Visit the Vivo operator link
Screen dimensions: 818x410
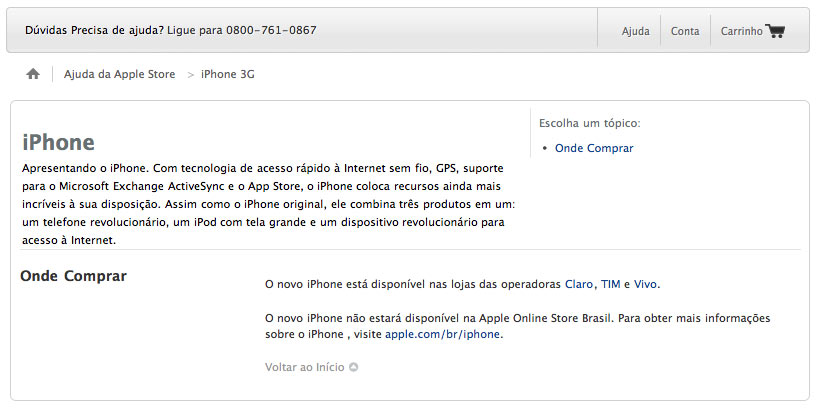pos(645,284)
